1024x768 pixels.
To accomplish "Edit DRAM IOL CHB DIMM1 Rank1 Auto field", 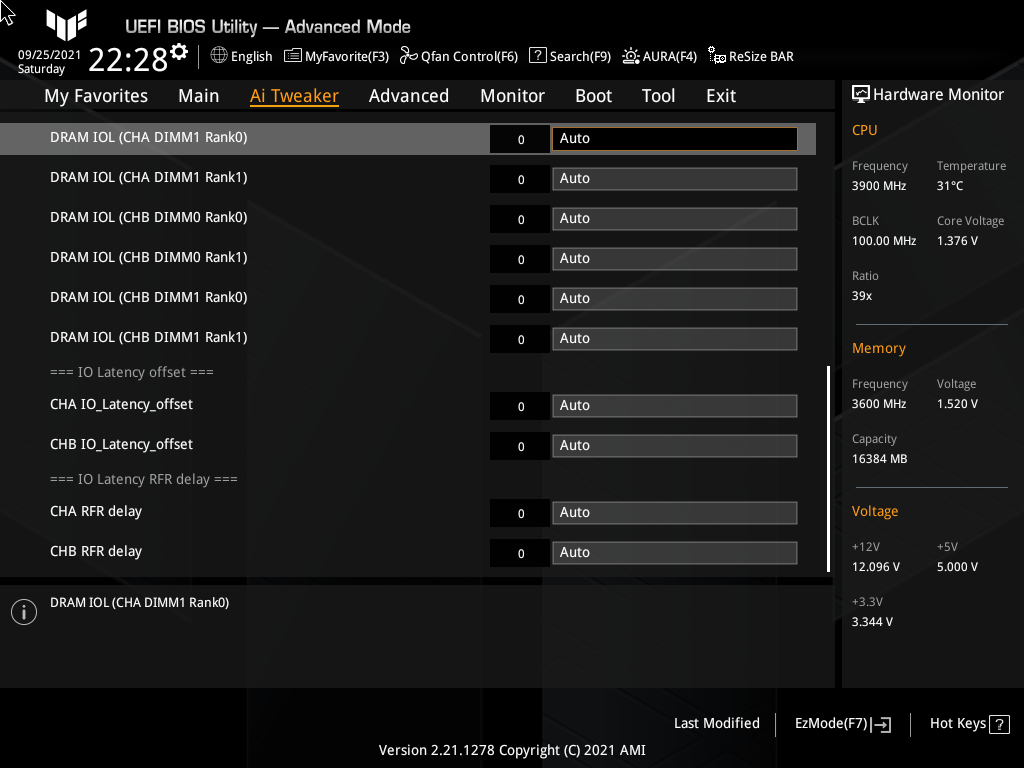I will pyautogui.click(x=675, y=339).
